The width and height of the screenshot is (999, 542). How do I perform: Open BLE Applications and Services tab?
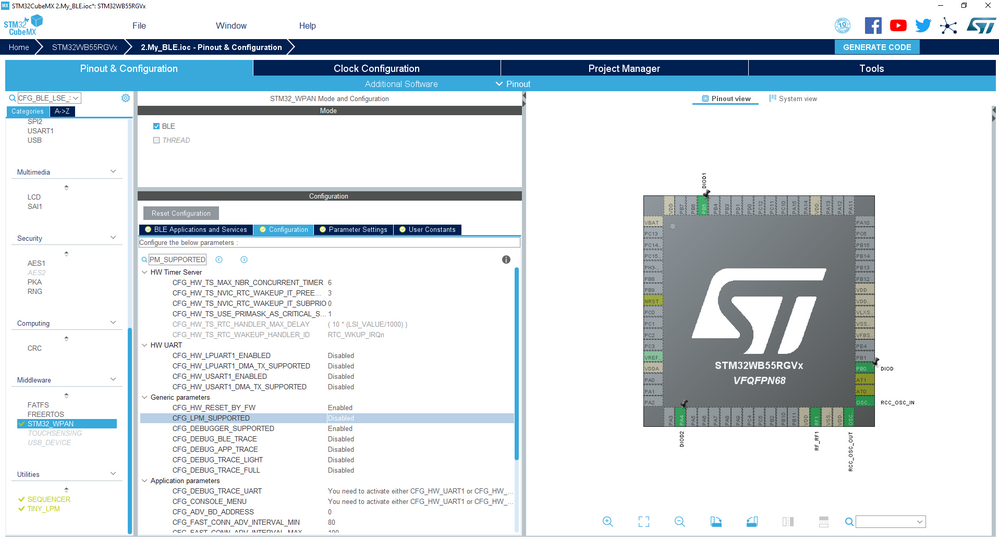tap(196, 229)
